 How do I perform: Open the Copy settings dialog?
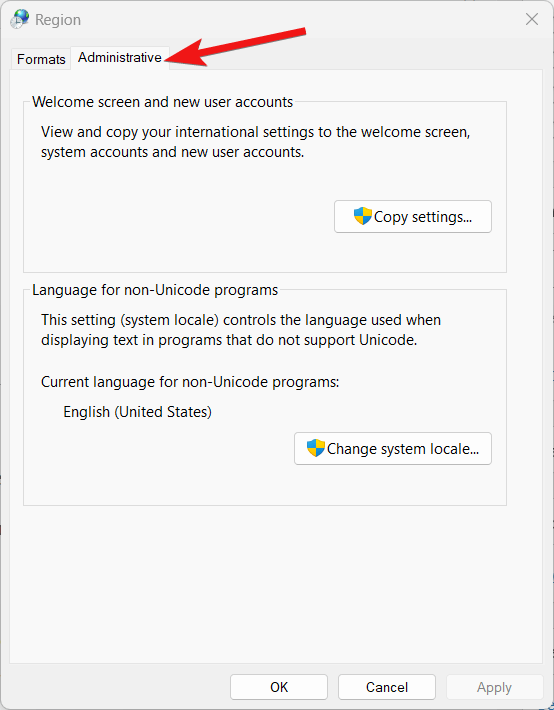click(x=413, y=217)
